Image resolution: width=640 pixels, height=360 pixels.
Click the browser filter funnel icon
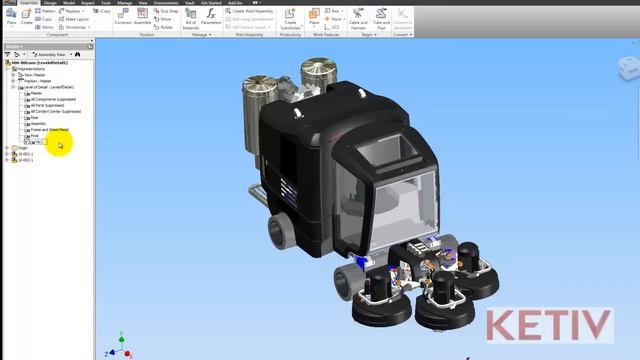pyautogui.click(x=7, y=54)
